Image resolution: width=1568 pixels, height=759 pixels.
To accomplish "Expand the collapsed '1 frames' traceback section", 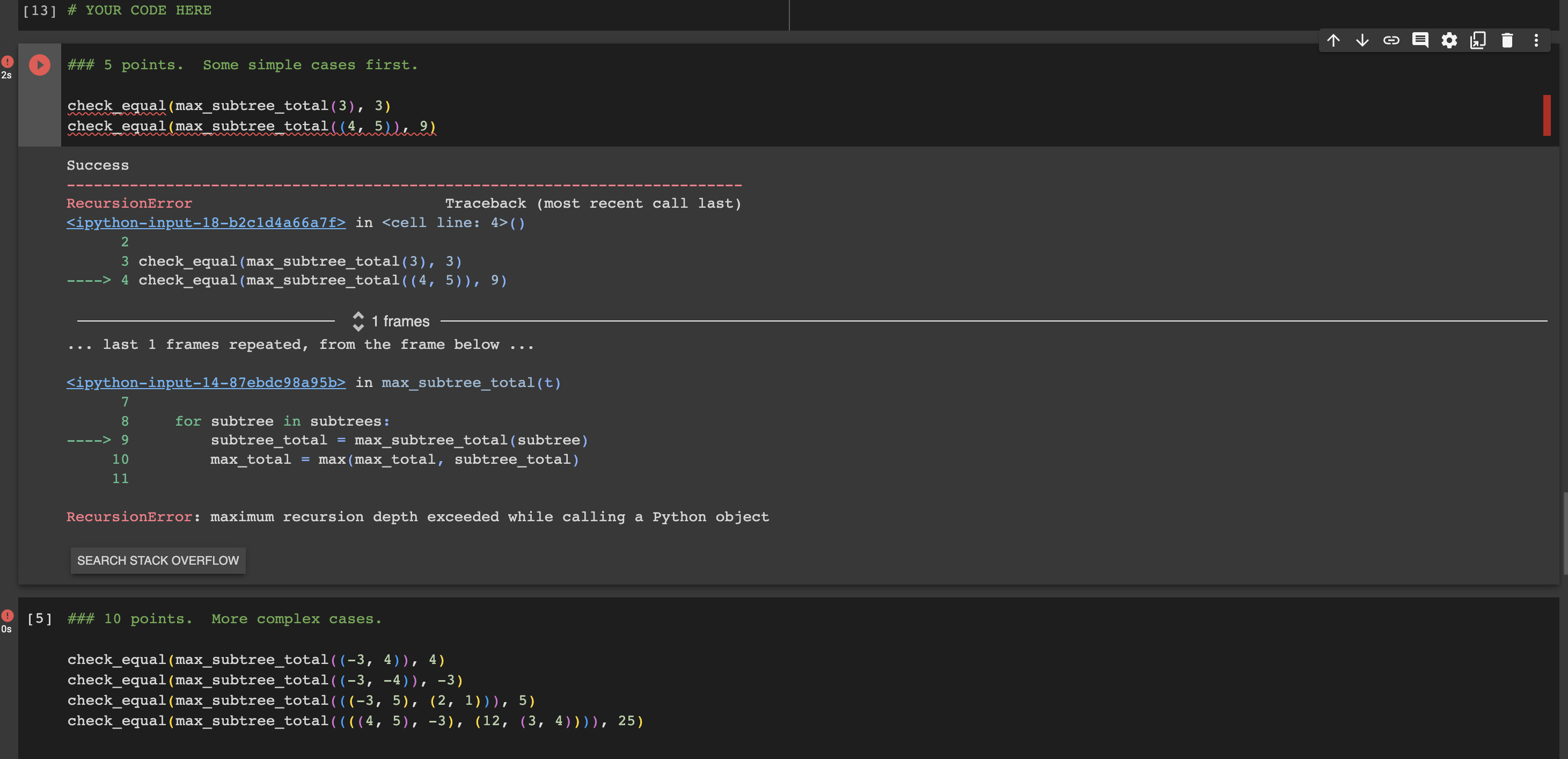I will [400, 321].
